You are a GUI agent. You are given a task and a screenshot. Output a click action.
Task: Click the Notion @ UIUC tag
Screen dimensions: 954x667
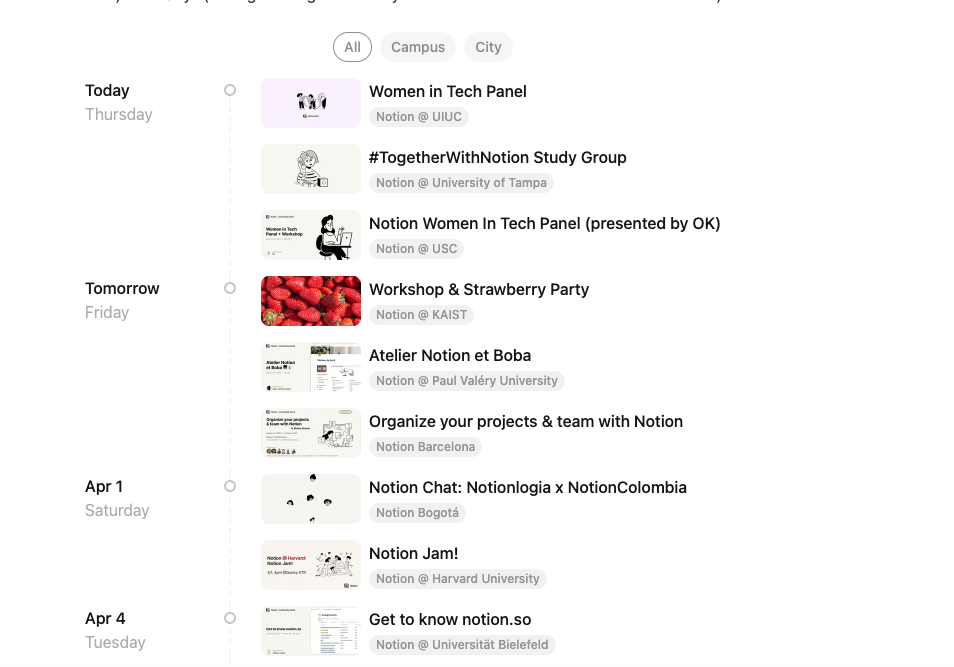pos(419,117)
